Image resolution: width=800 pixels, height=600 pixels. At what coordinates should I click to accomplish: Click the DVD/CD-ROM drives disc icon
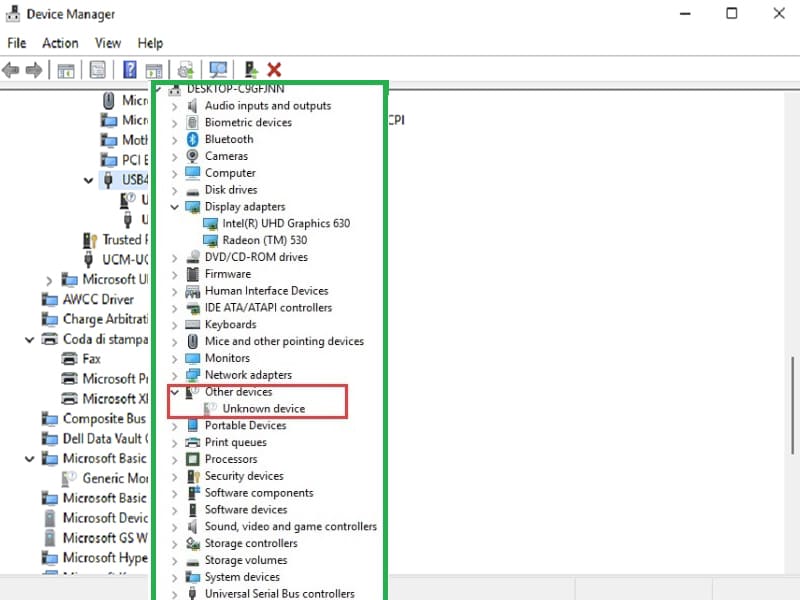tap(192, 257)
